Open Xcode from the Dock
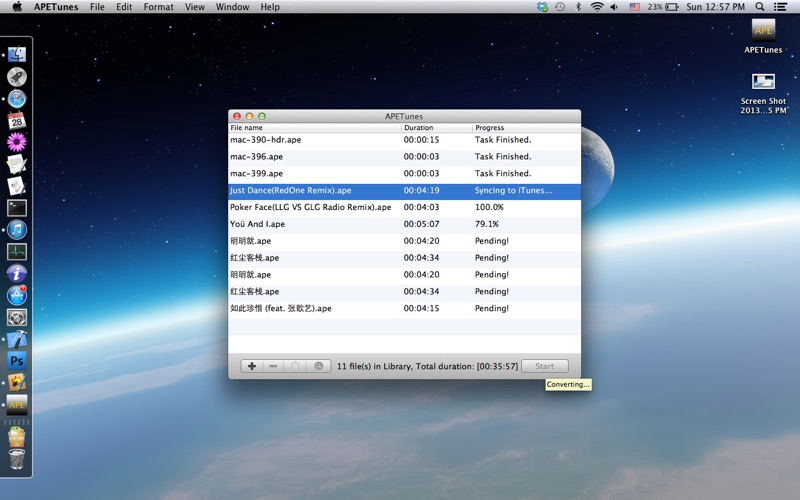Image resolution: width=800 pixels, height=500 pixels. tap(17, 339)
